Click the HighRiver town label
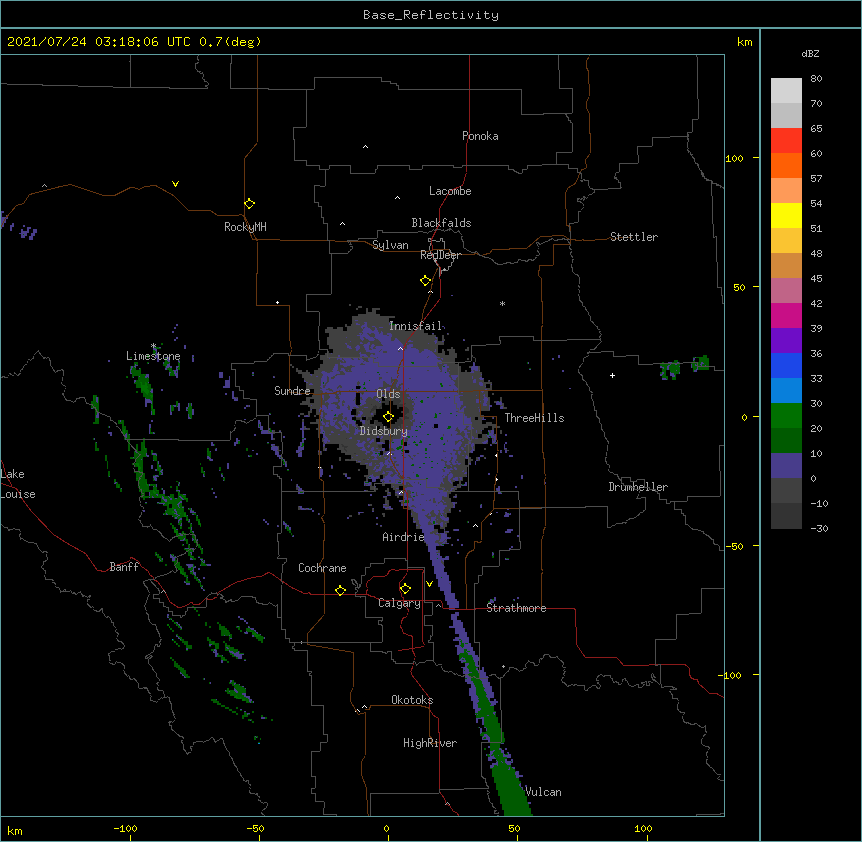Image resolution: width=862 pixels, height=842 pixels. pos(430,743)
